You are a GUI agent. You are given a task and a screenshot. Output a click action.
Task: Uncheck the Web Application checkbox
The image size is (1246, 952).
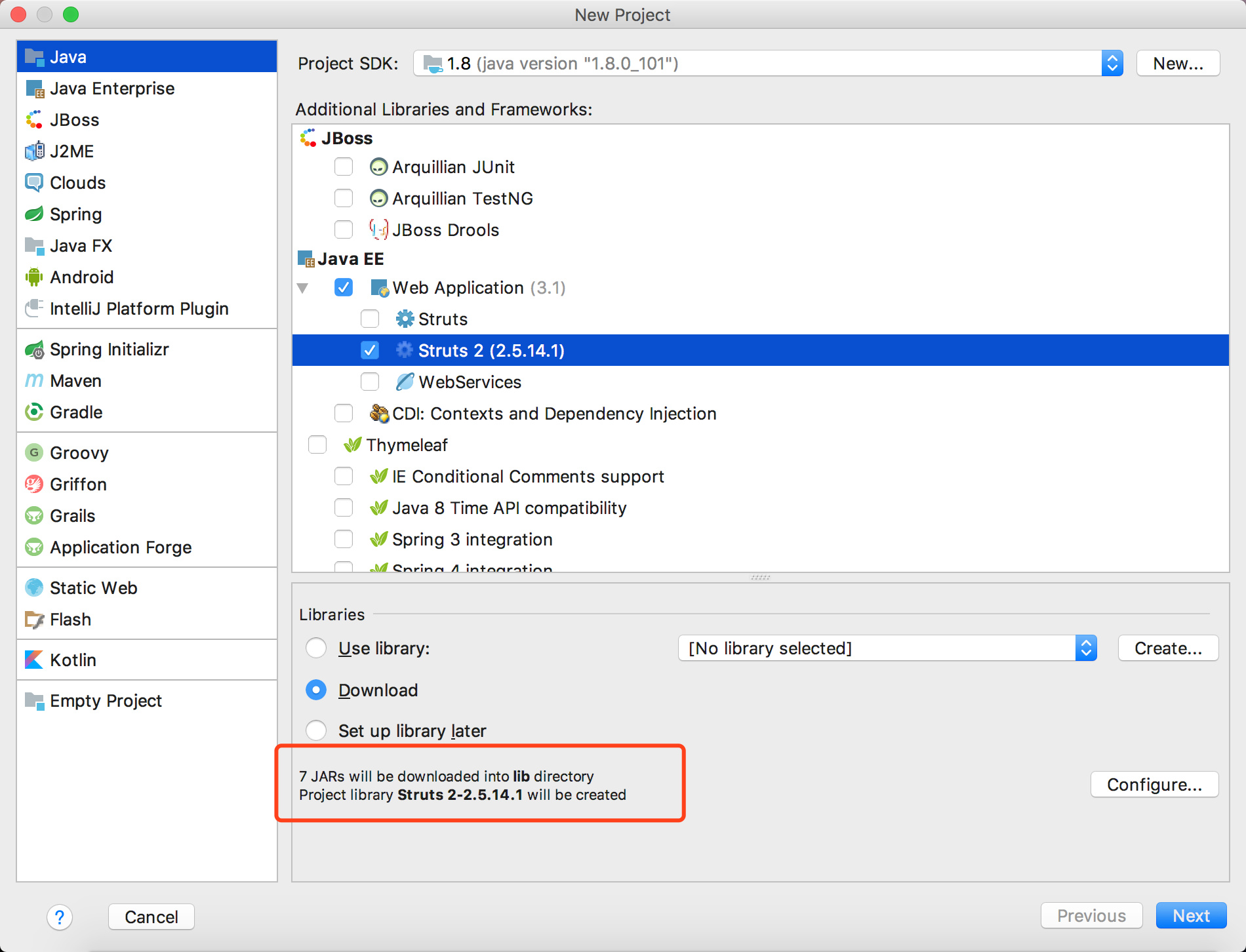point(344,288)
